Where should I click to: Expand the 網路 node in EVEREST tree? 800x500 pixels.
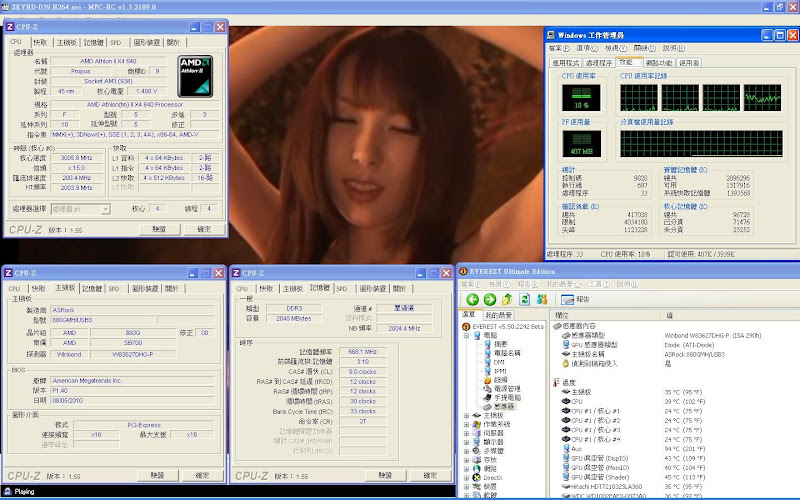coord(466,469)
